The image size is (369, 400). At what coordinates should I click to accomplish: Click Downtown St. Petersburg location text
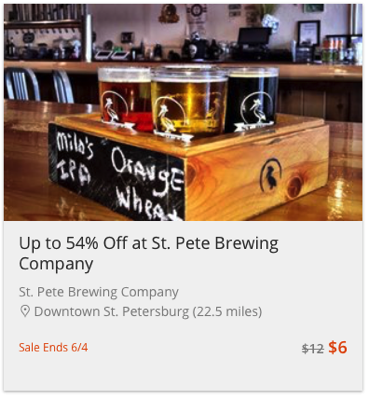click(x=148, y=312)
